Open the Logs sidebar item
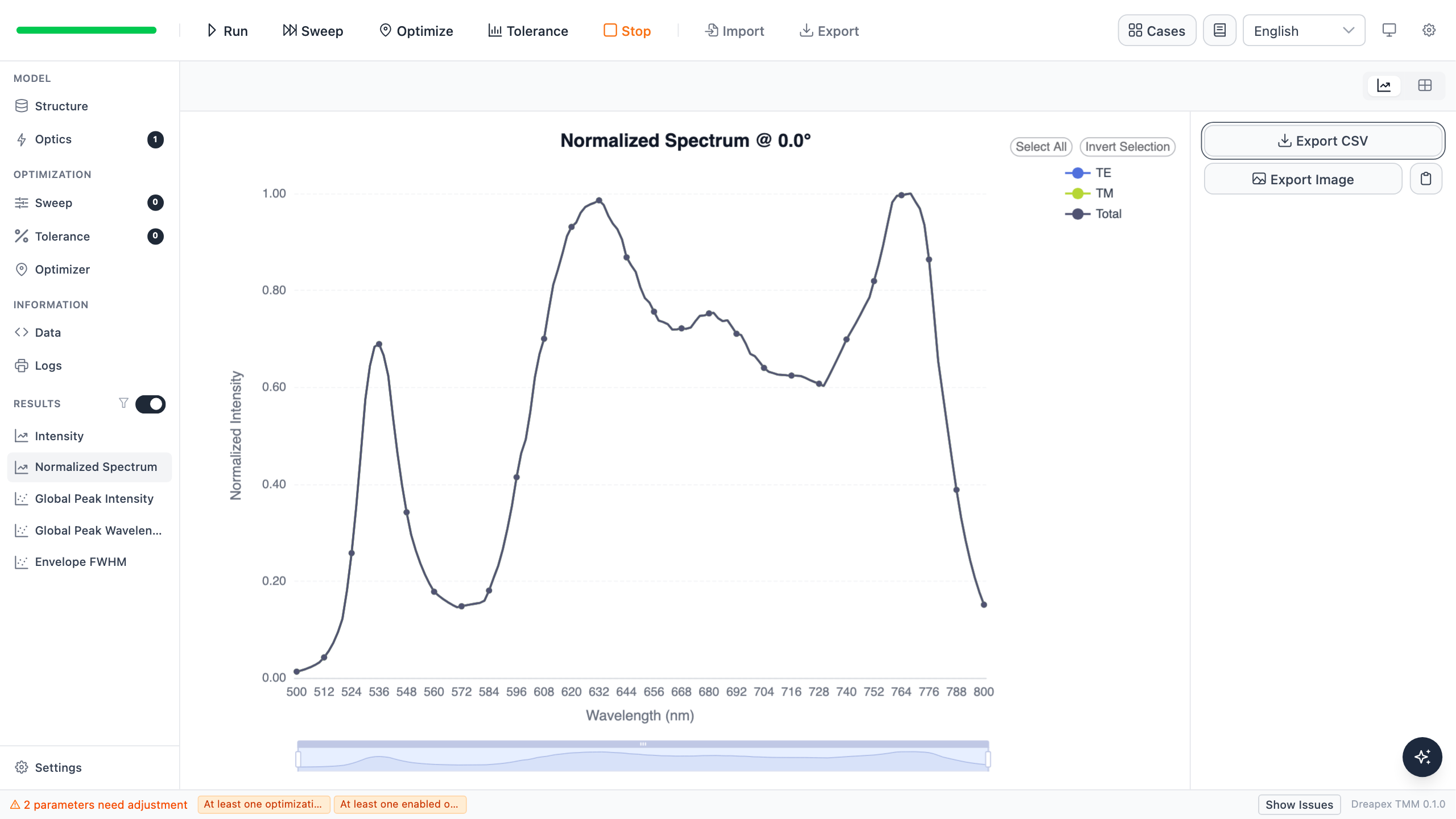This screenshot has height=819, width=1456. tap(89, 366)
